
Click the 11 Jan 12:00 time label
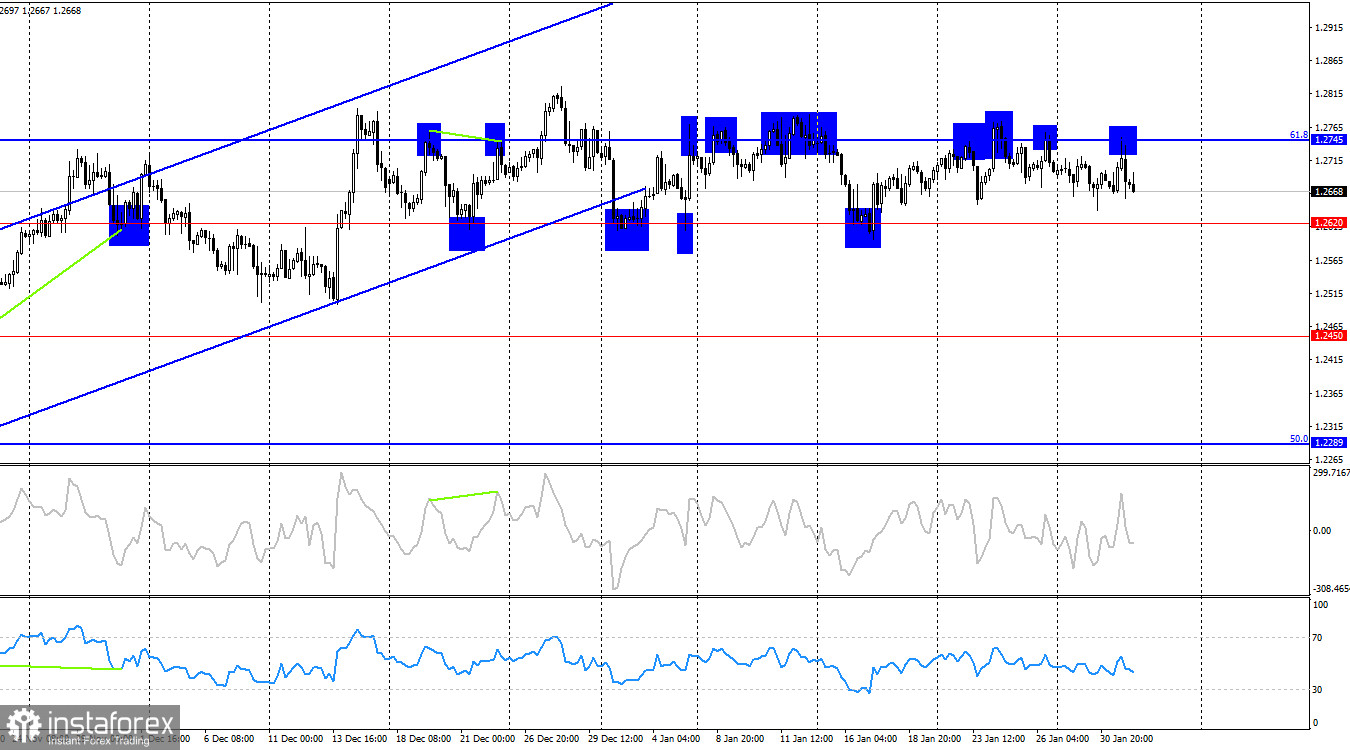(x=806, y=739)
